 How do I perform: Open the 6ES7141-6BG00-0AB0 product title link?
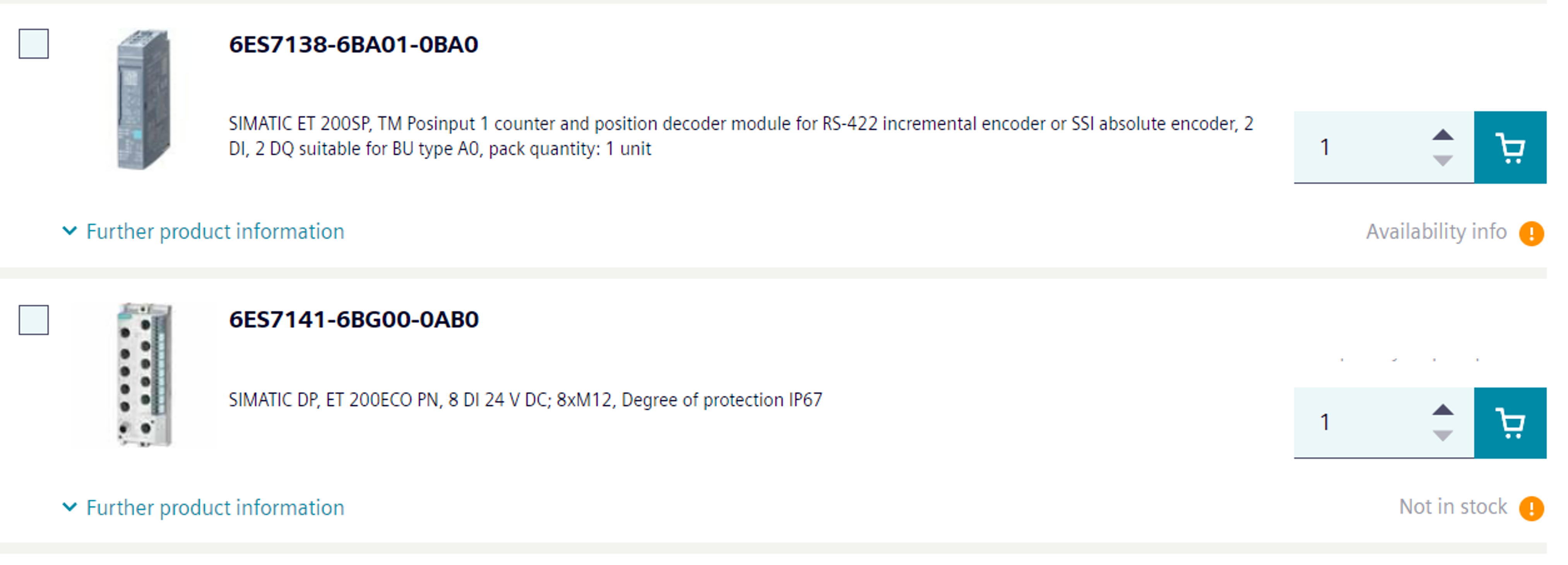coord(353,320)
